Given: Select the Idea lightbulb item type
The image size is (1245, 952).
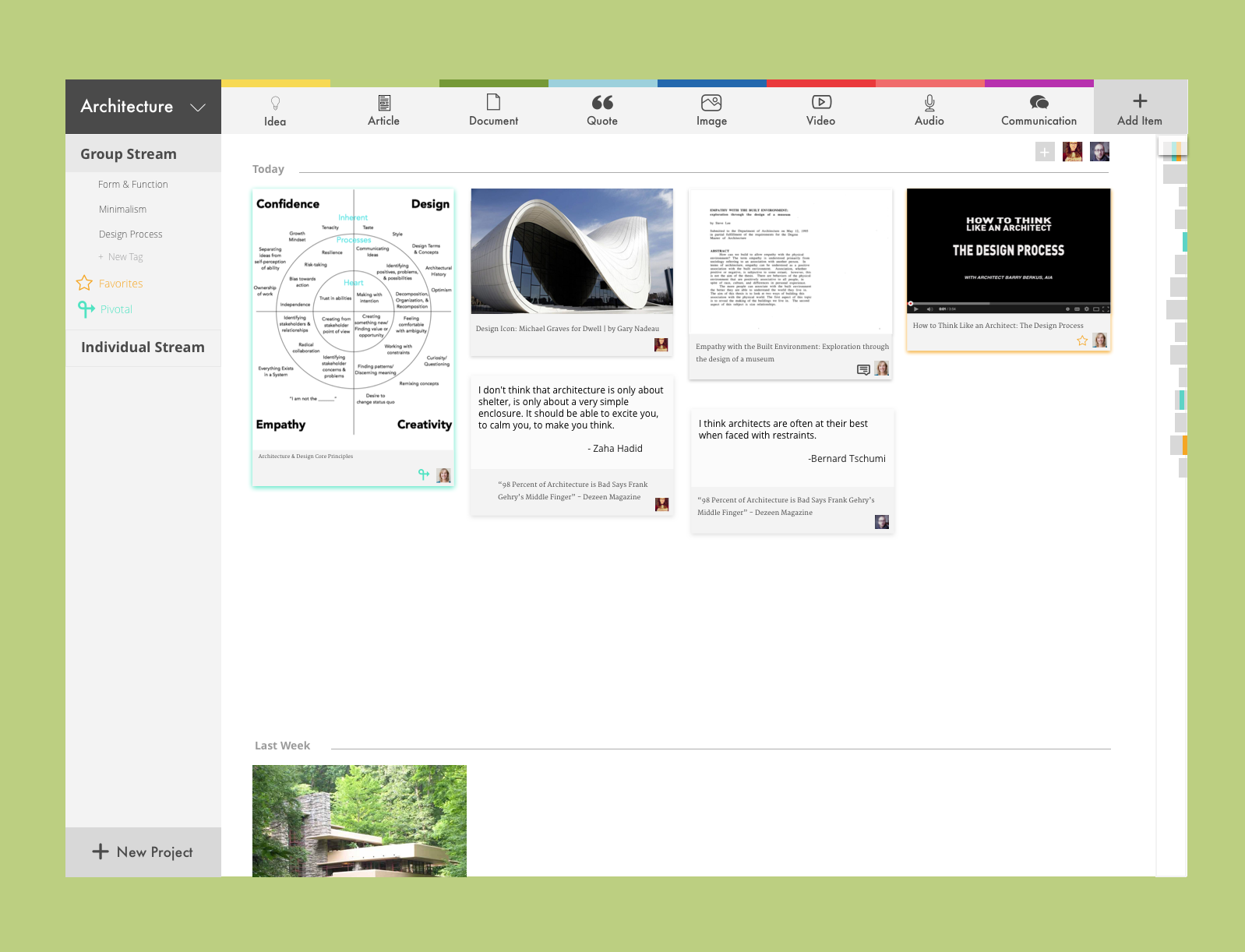Looking at the screenshot, I should tap(275, 111).
